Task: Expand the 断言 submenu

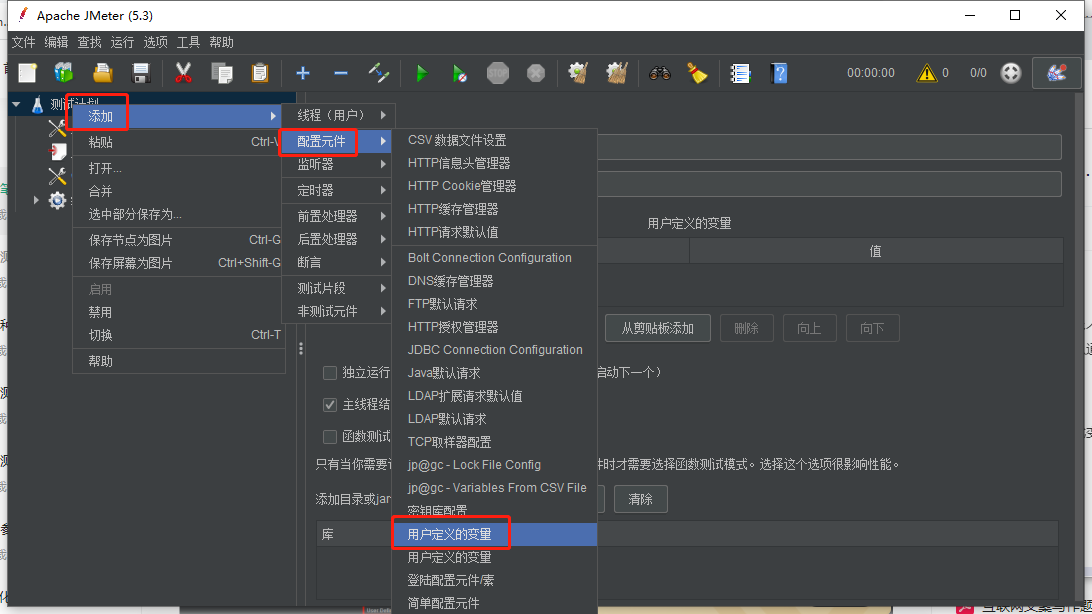Action: point(338,262)
